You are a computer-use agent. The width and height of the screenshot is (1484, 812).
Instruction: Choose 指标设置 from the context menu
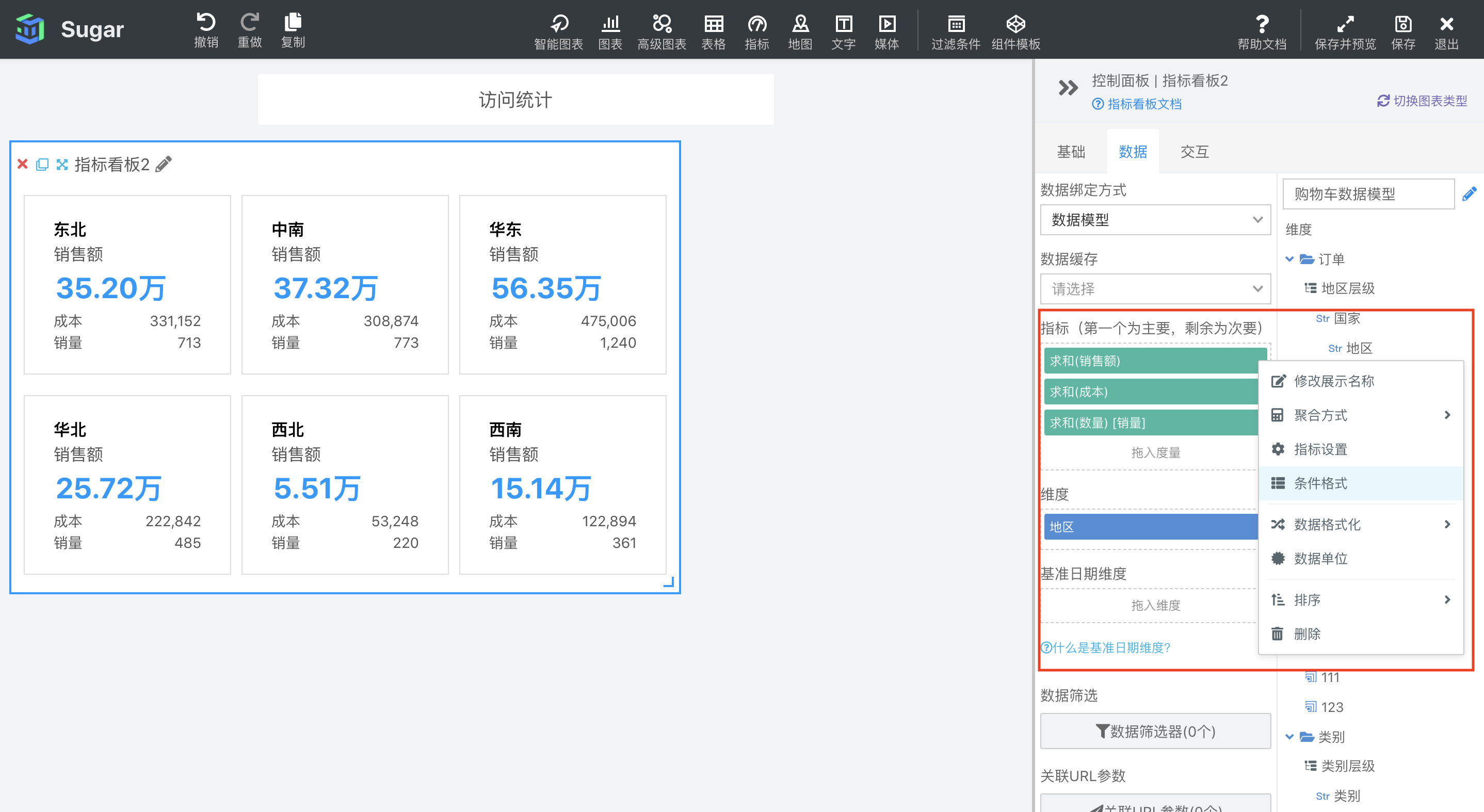(1361, 449)
